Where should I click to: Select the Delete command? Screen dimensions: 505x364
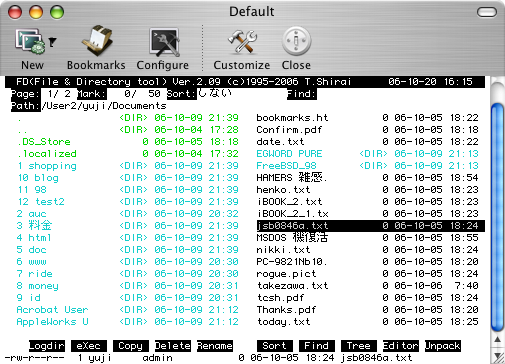point(173,346)
